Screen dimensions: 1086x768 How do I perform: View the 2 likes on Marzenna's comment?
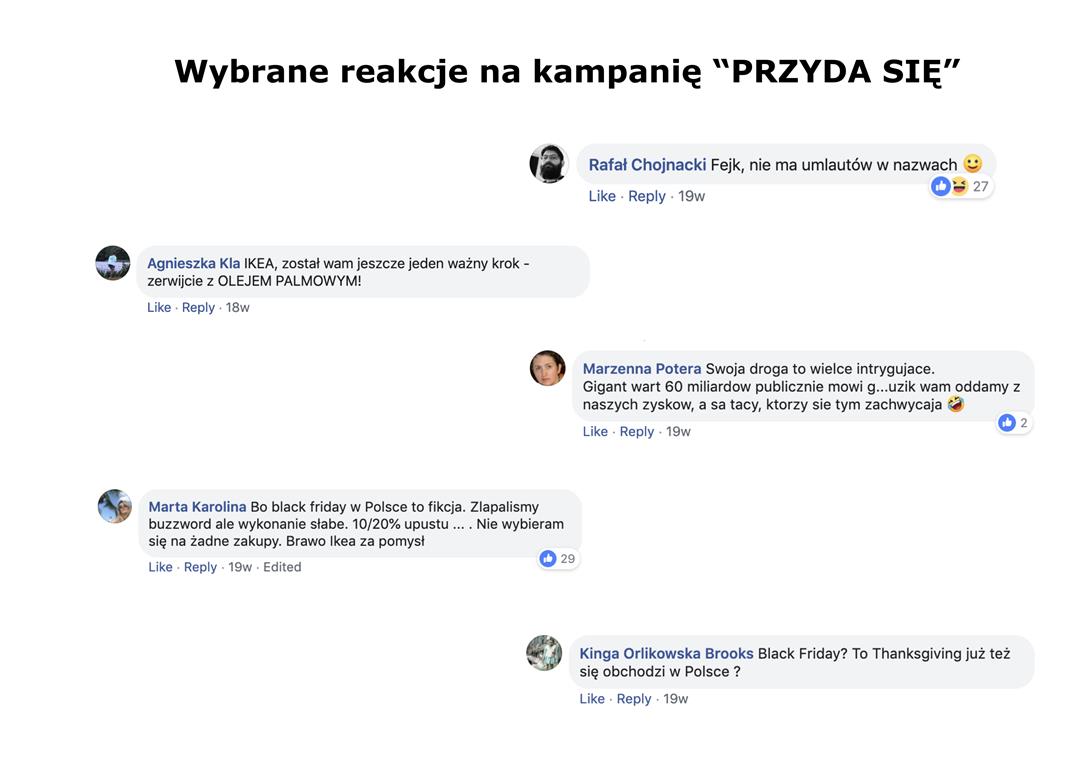tap(1014, 422)
